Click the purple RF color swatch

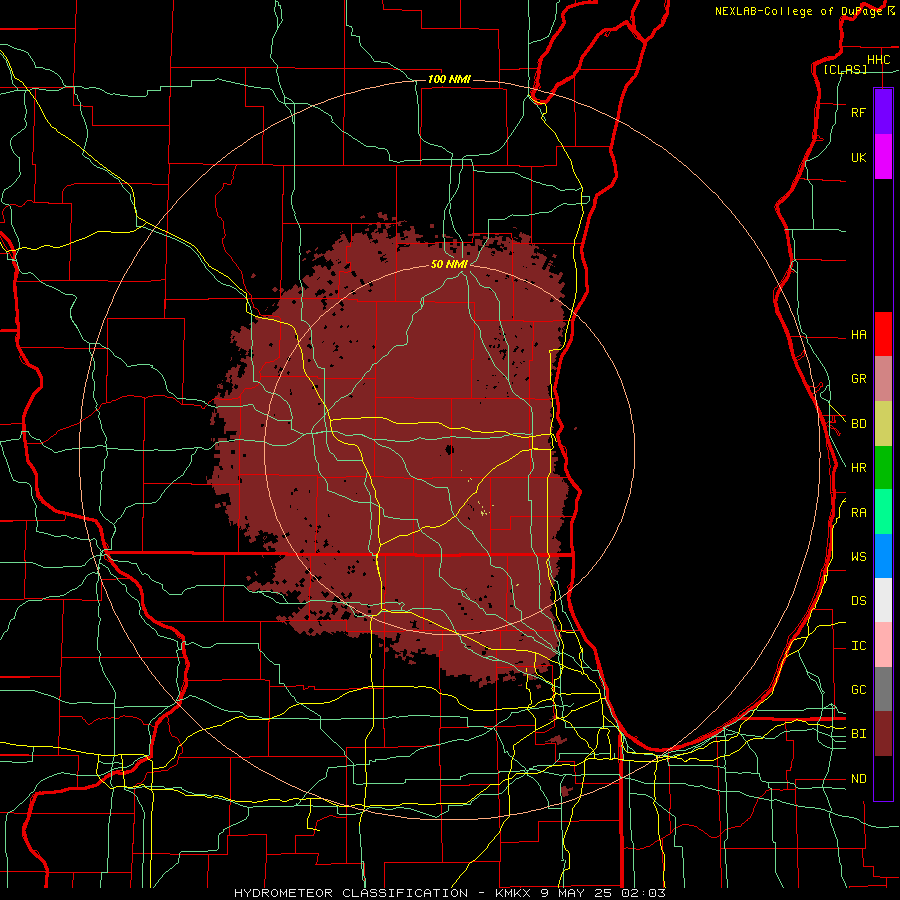pos(883,112)
